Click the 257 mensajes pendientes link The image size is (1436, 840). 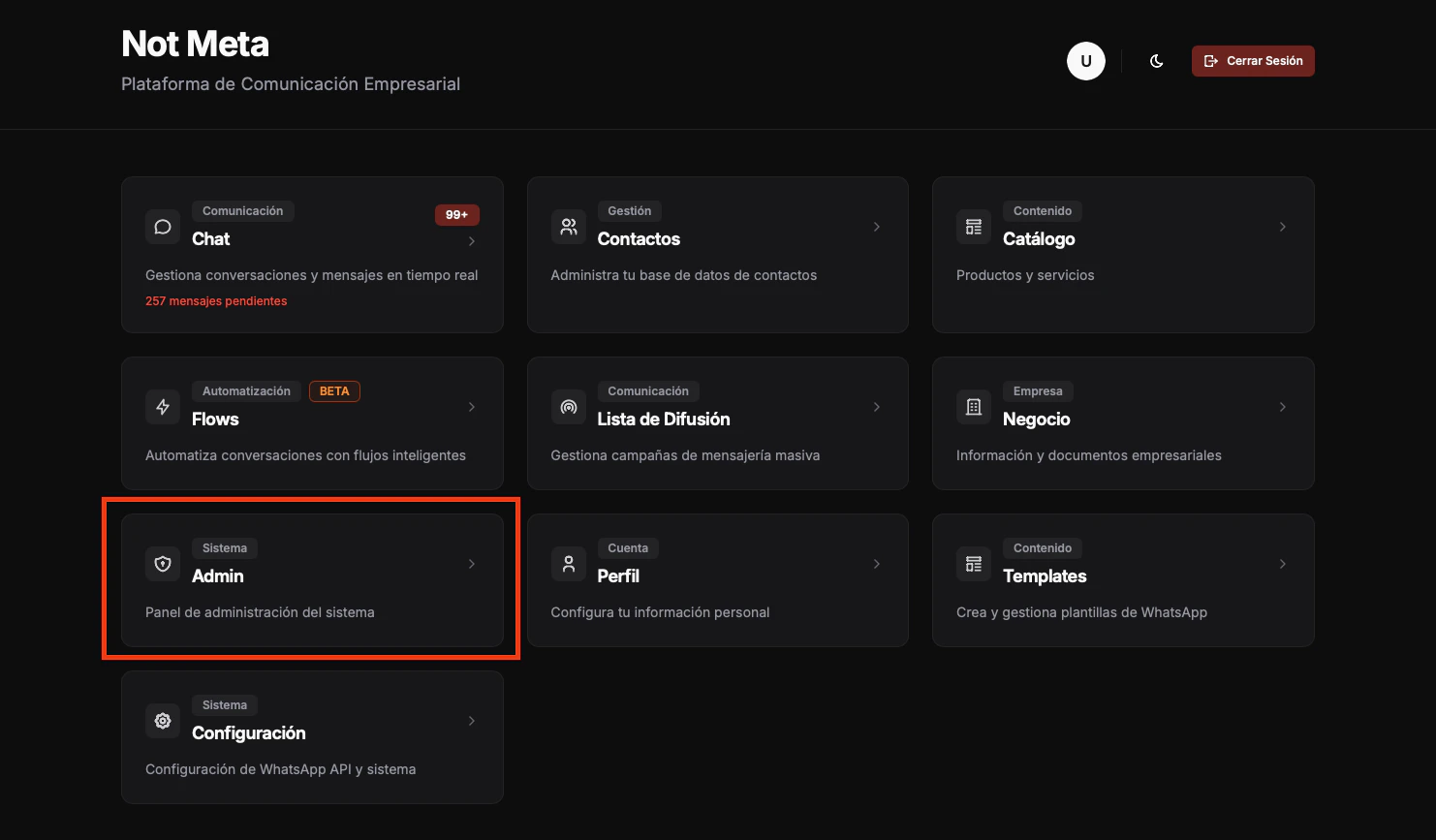216,300
